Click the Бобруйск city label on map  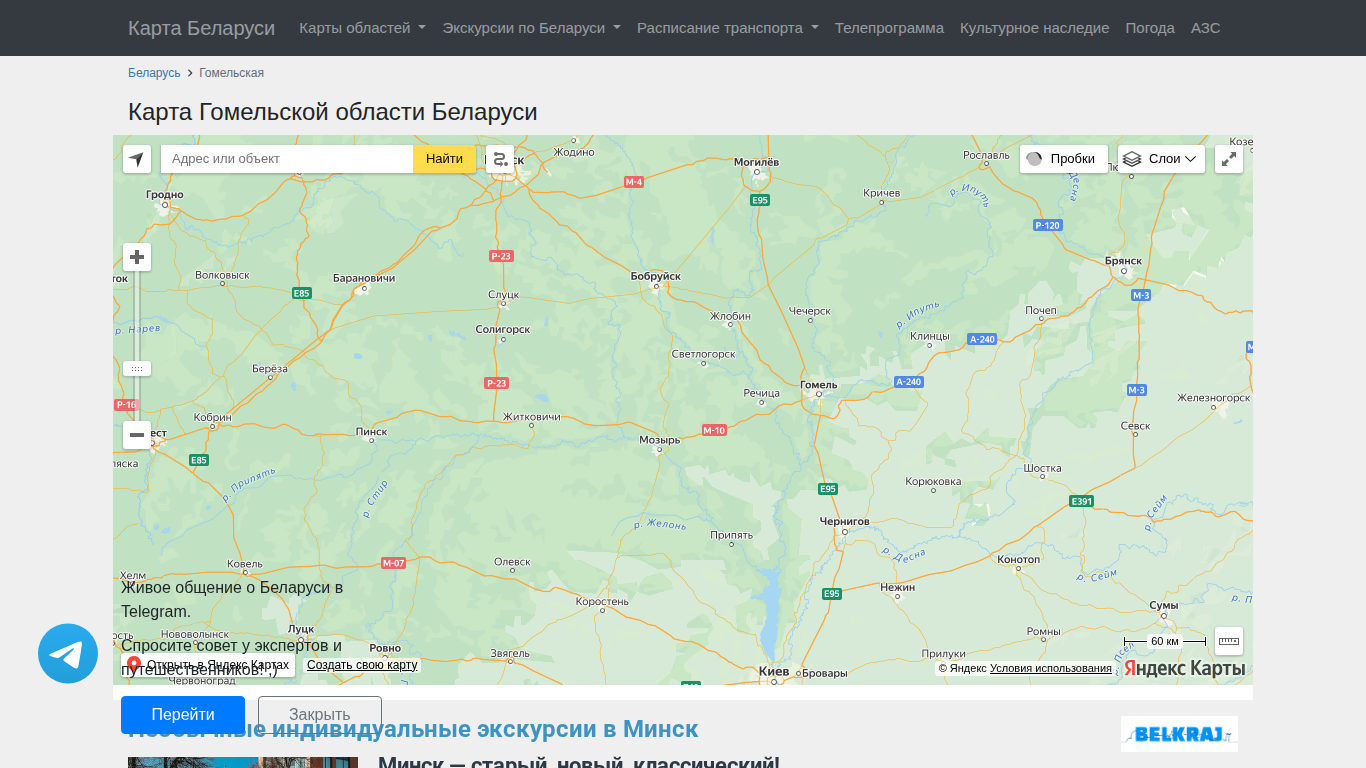[656, 276]
